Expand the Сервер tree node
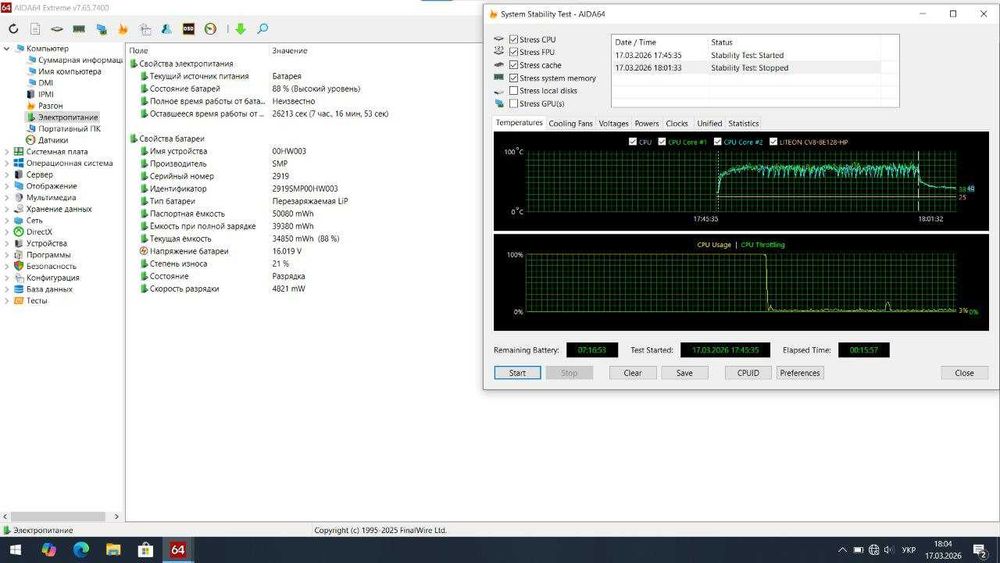 click(x=6, y=175)
